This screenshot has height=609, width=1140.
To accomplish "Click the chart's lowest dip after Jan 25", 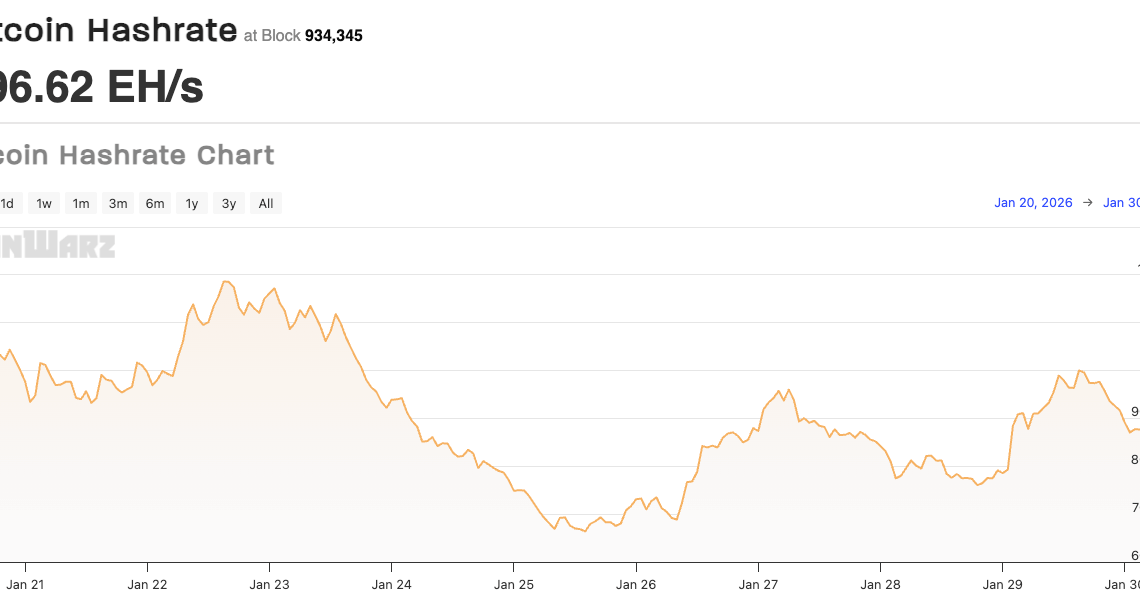I will [x=584, y=531].
